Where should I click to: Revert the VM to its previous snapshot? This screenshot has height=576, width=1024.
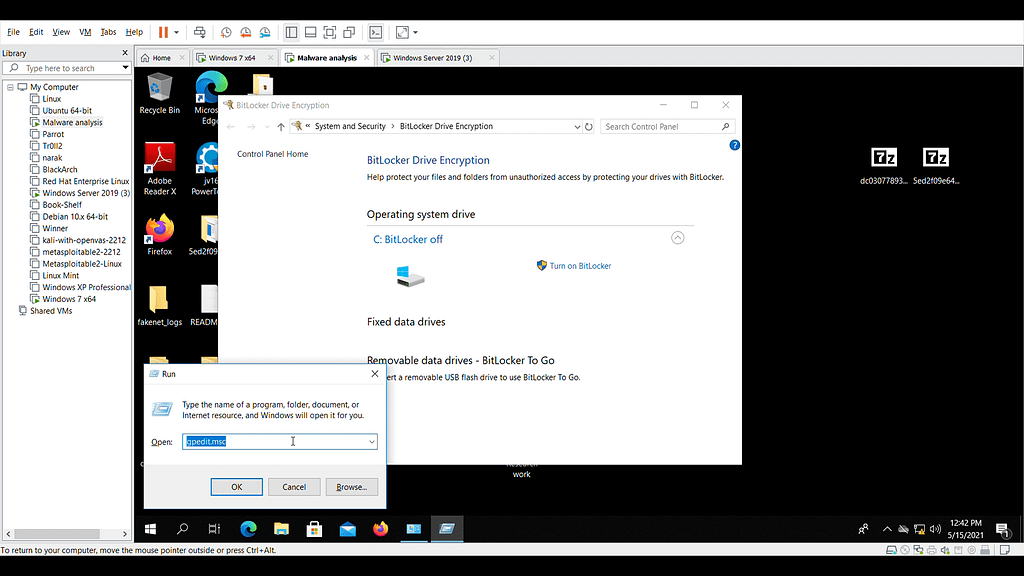click(x=246, y=32)
